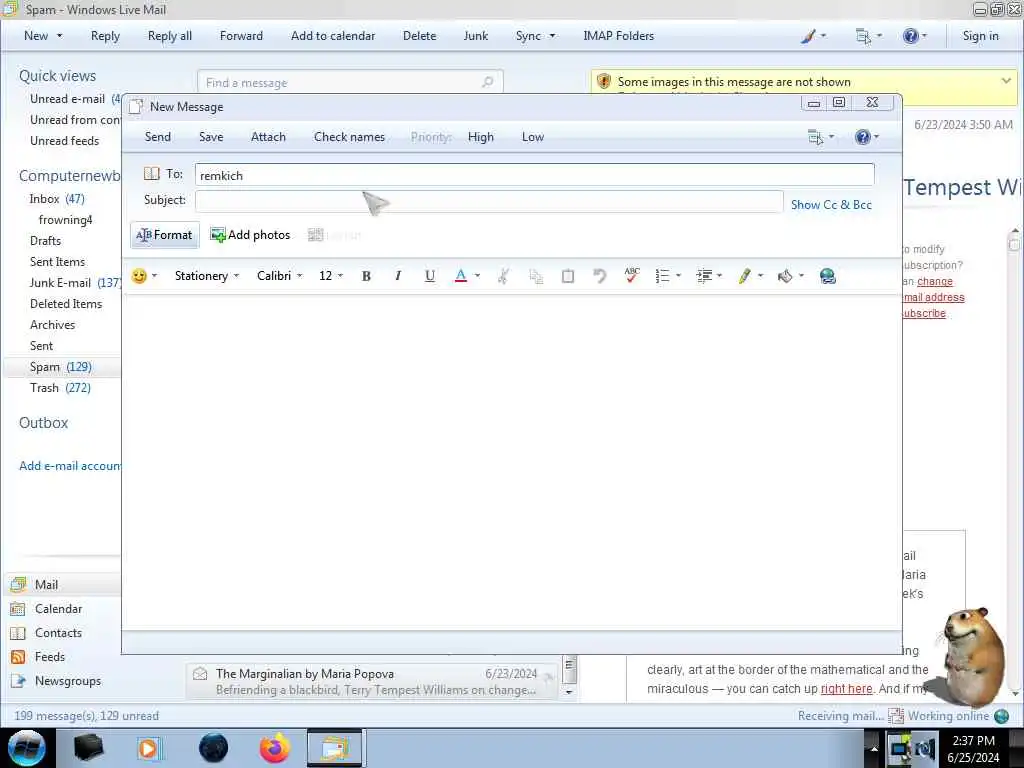This screenshot has width=1024, height=768.
Task: Click Show Cc & Bcc link
Action: [831, 204]
